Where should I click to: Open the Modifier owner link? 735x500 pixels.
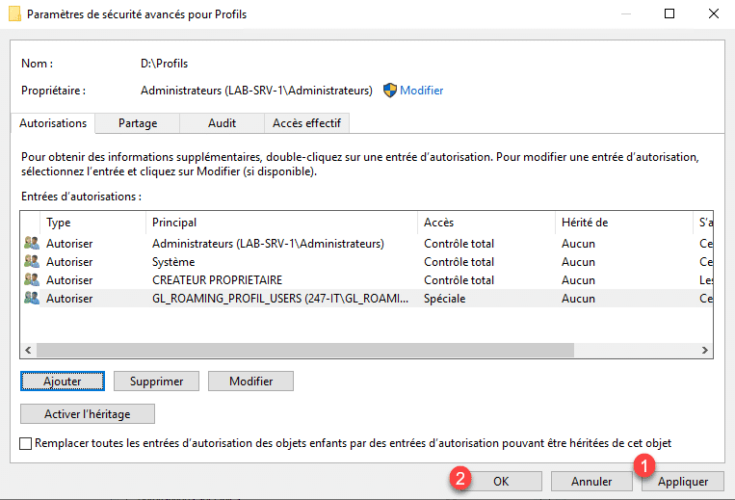coord(421,90)
